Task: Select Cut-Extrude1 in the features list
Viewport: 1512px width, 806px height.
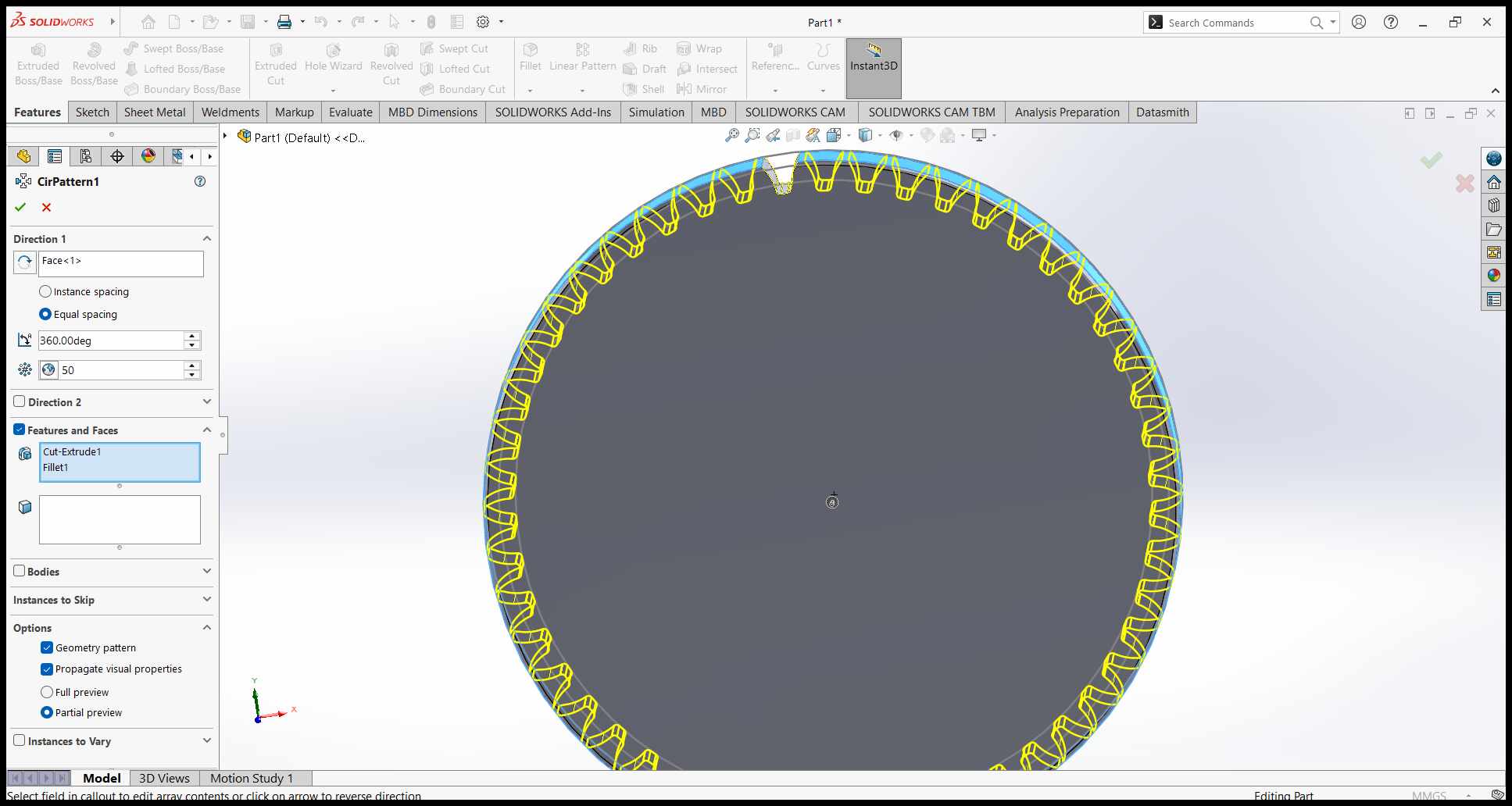Action: [72, 451]
